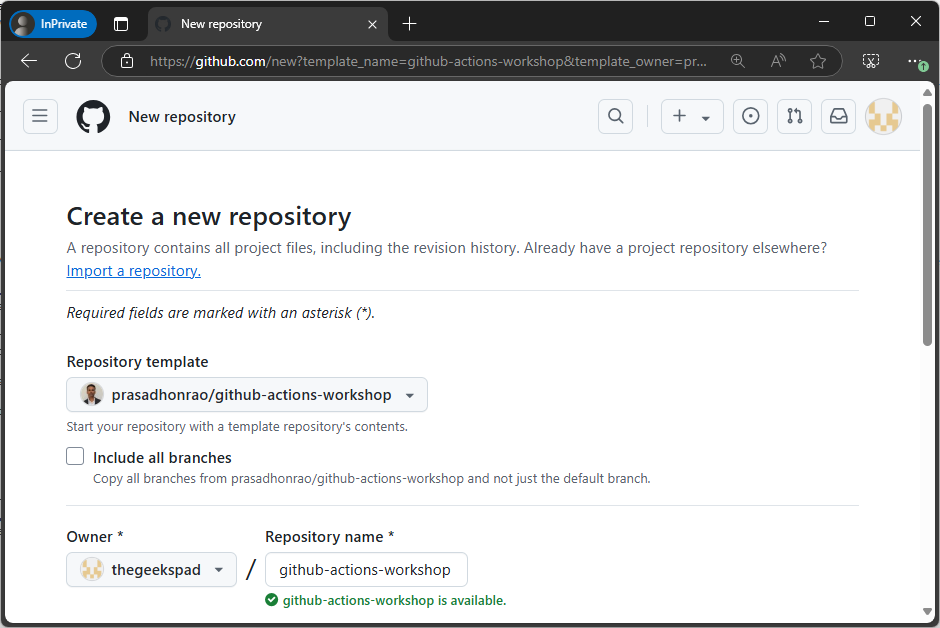Click the 'Include all branches' label text
The height and width of the screenshot is (628, 940).
[x=162, y=458]
